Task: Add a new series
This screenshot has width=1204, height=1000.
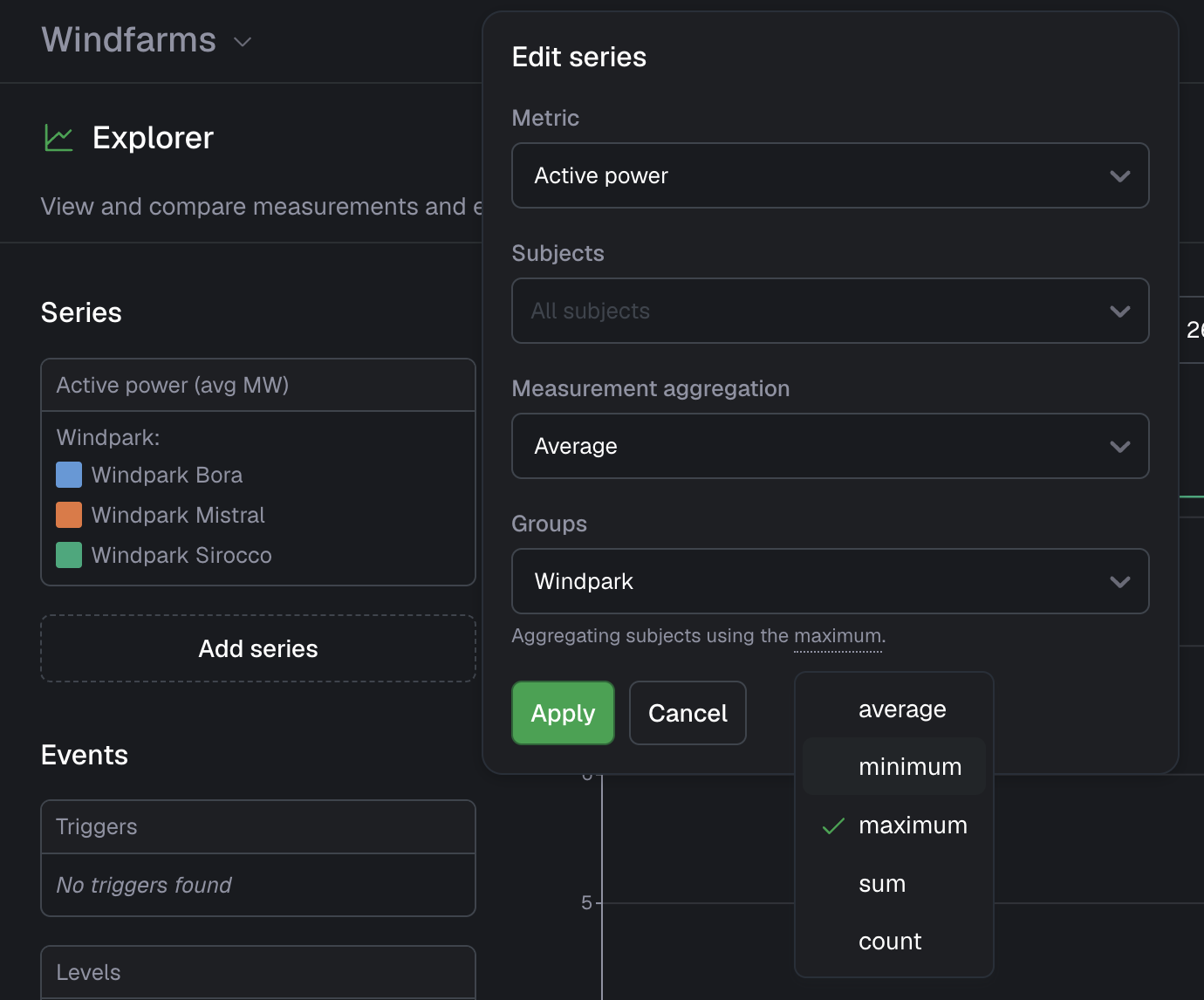Action: [258, 648]
